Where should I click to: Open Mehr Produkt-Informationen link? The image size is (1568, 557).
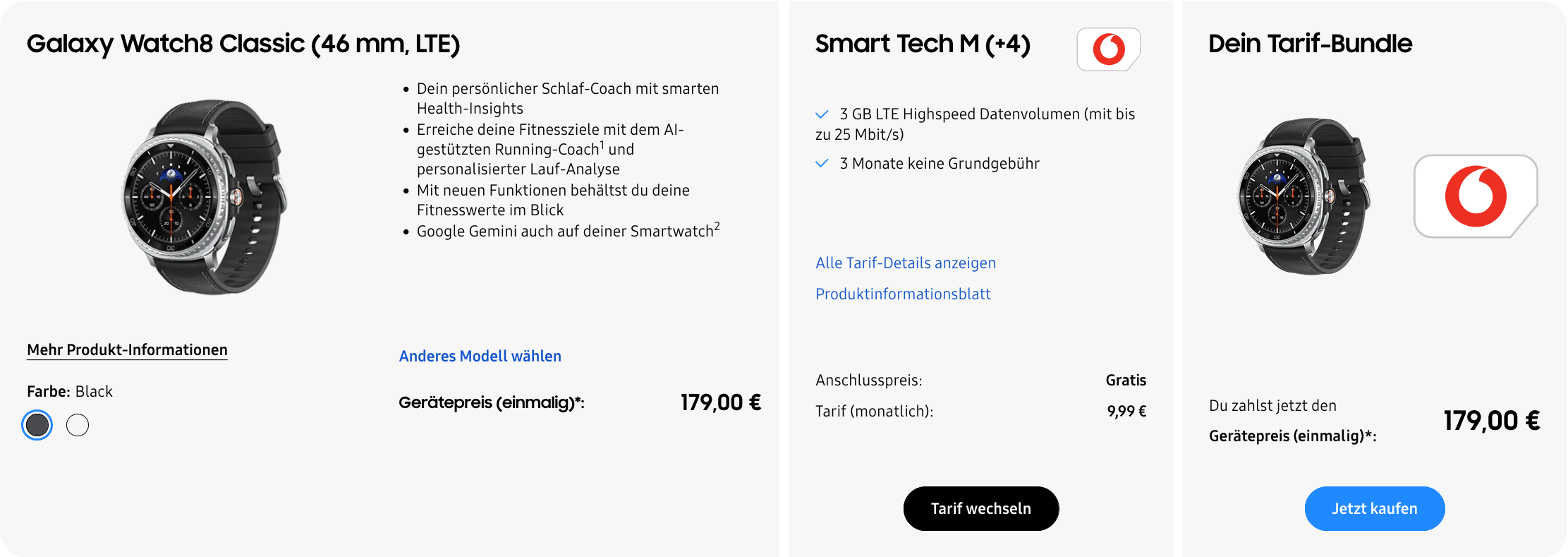pos(127,350)
